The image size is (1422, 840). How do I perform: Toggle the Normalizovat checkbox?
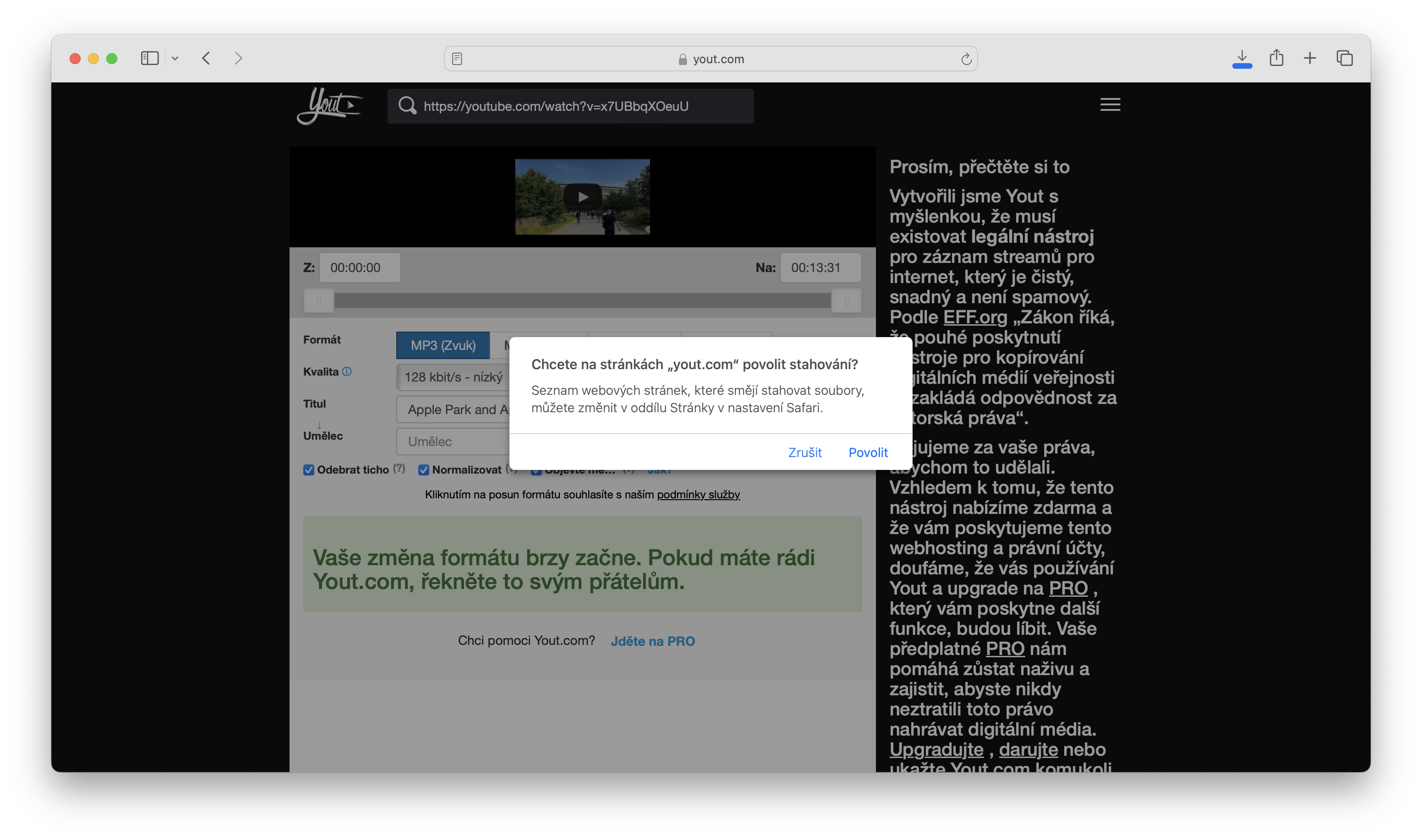[423, 470]
